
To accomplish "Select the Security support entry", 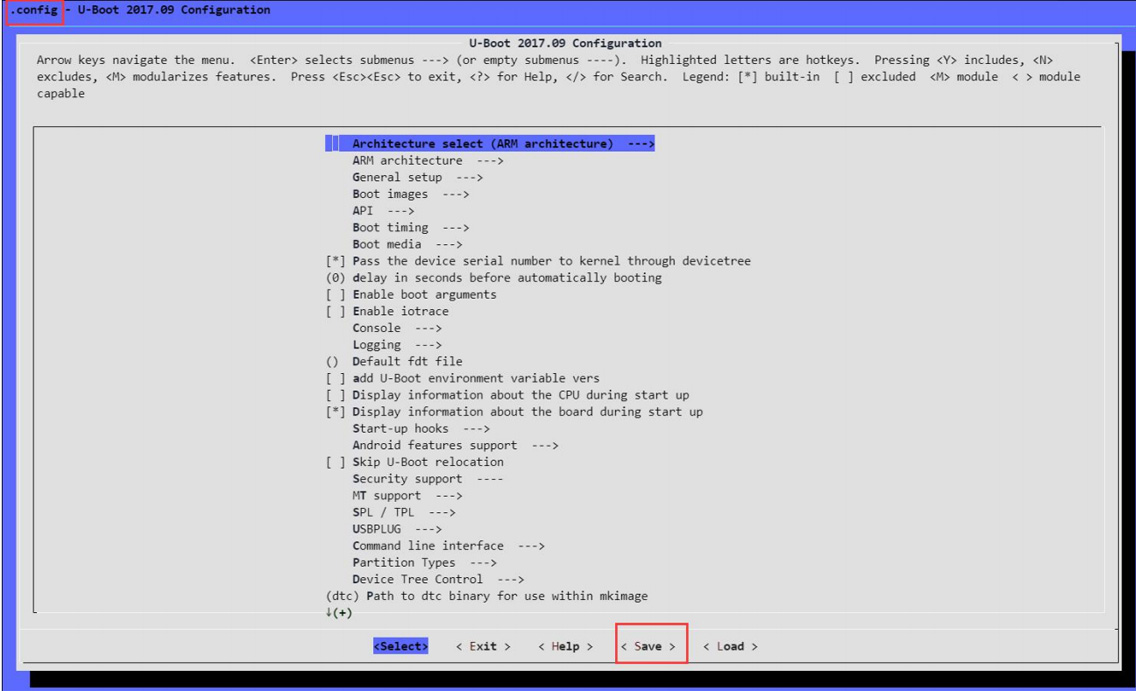I will pos(427,479).
